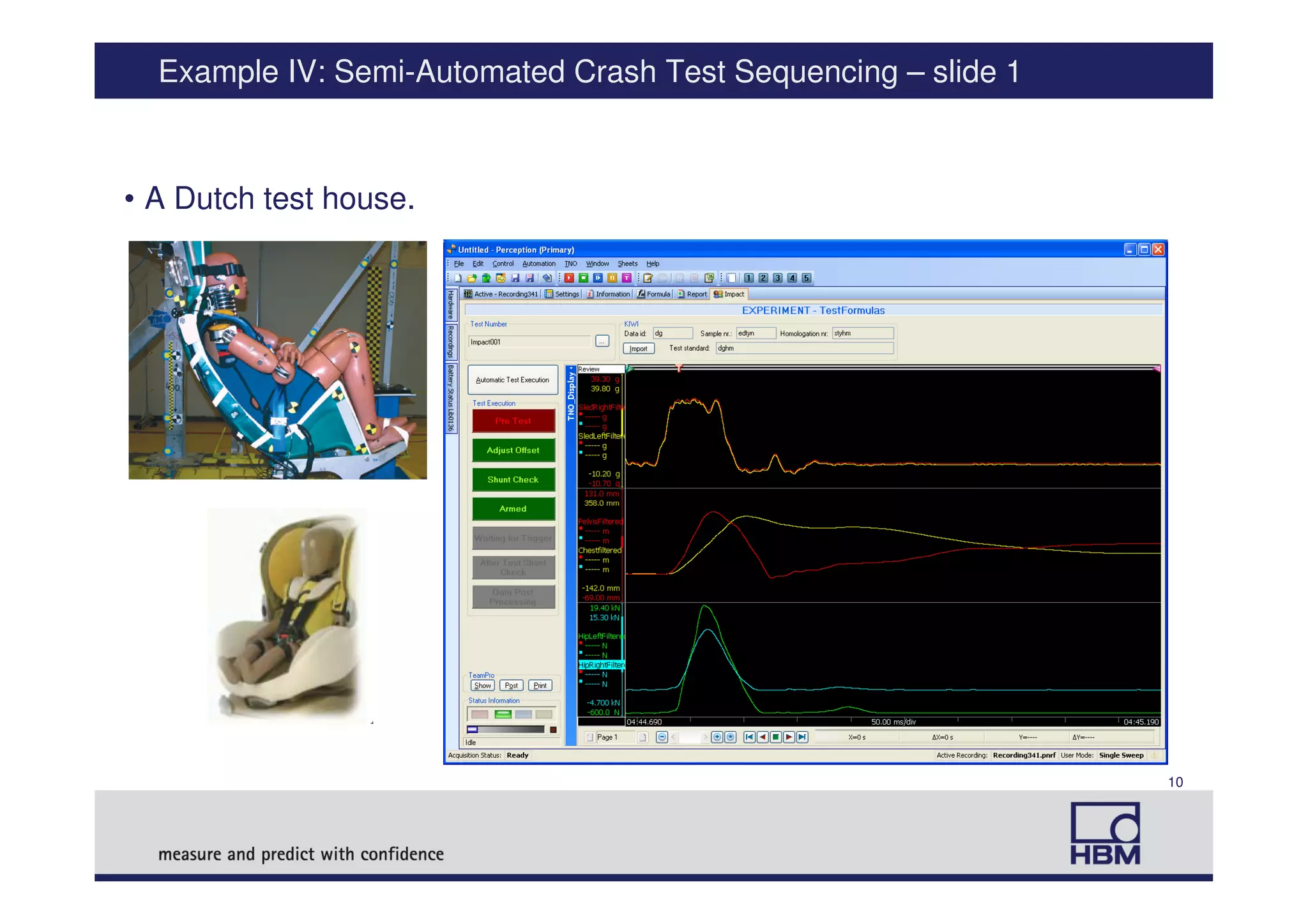Open the File menu
The height and width of the screenshot is (924, 1308).
click(x=459, y=264)
